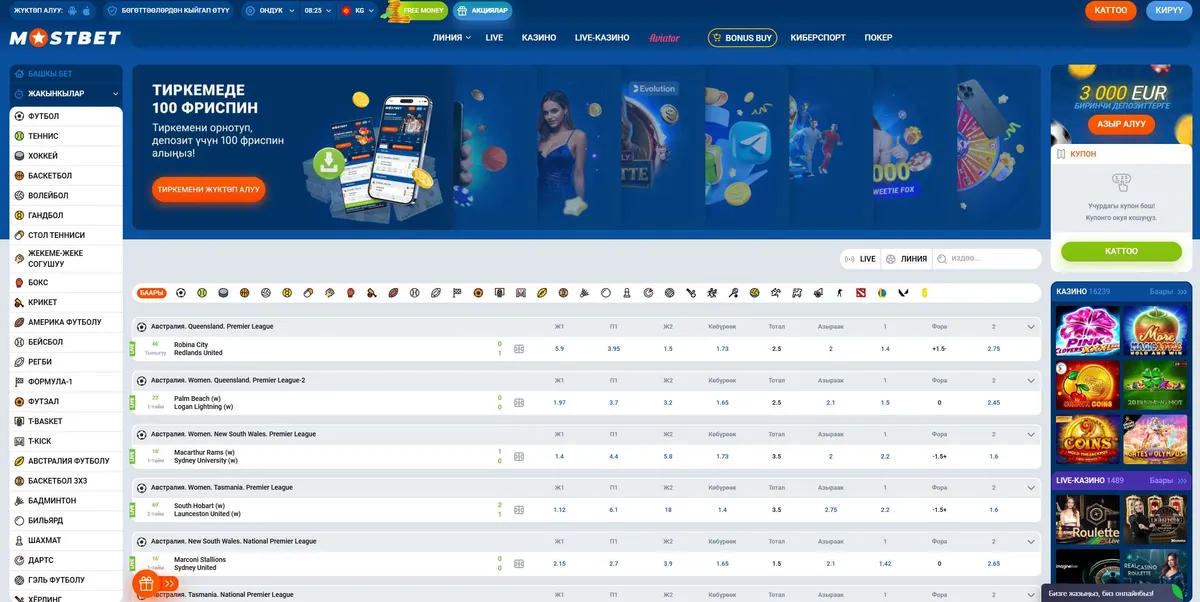Collapse Австралия Queensland Premier League section

1031,327
